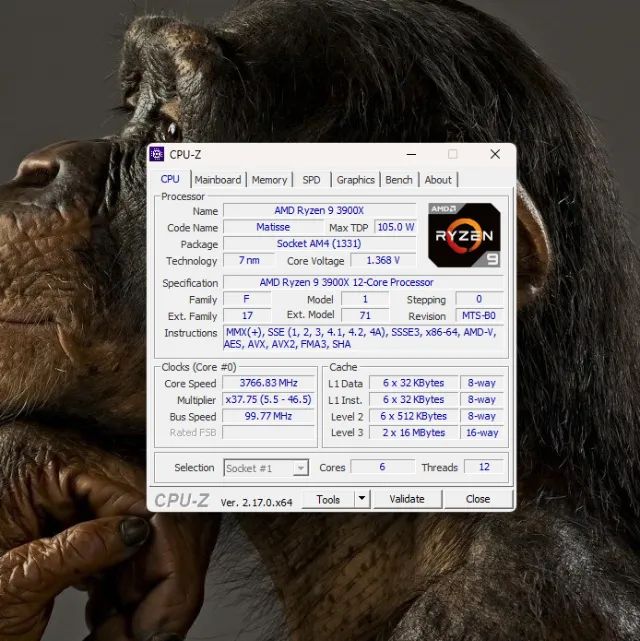Expand the Socket #1 selection combo box

[266, 468]
